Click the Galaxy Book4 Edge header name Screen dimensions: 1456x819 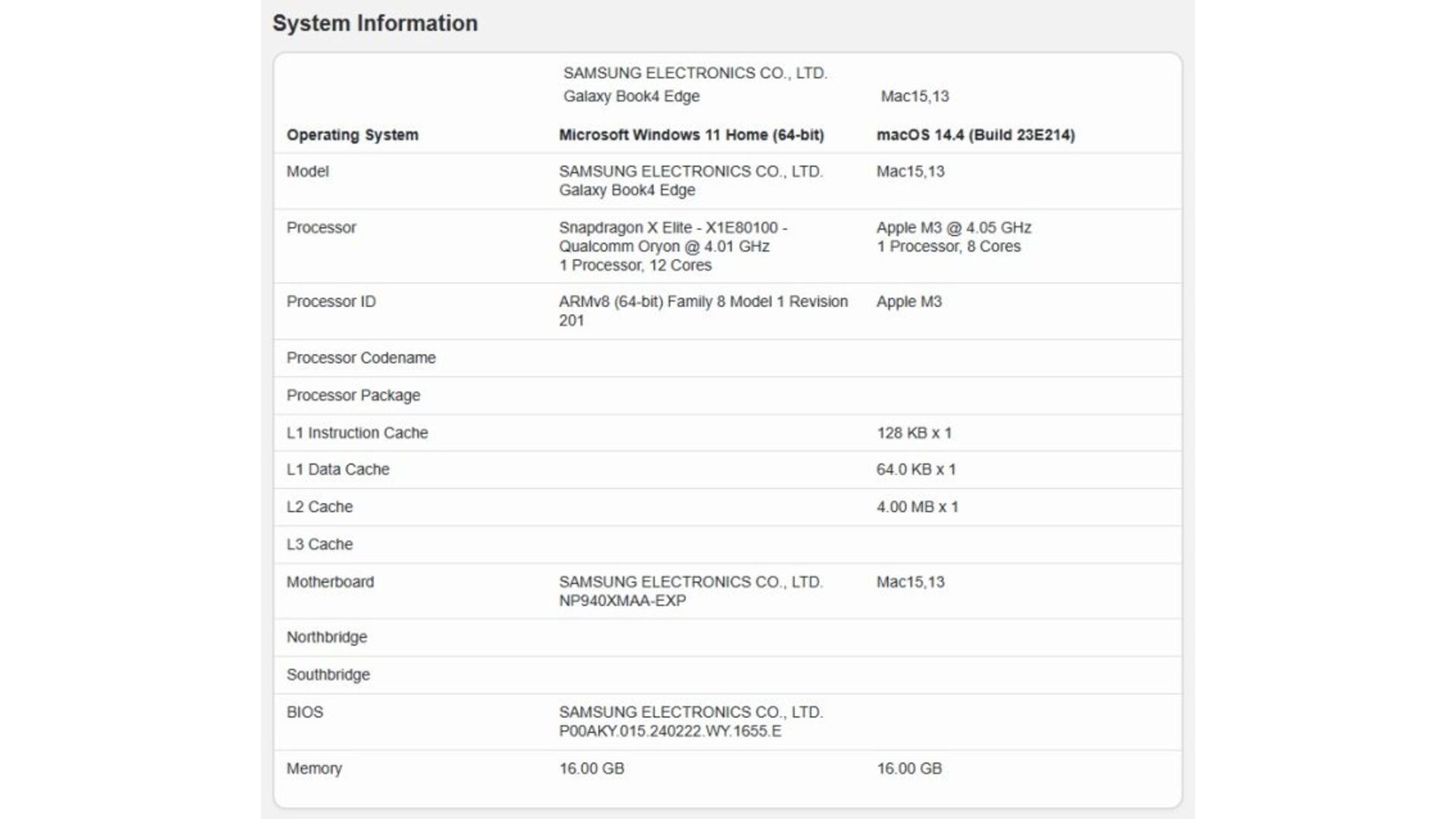pyautogui.click(x=631, y=96)
